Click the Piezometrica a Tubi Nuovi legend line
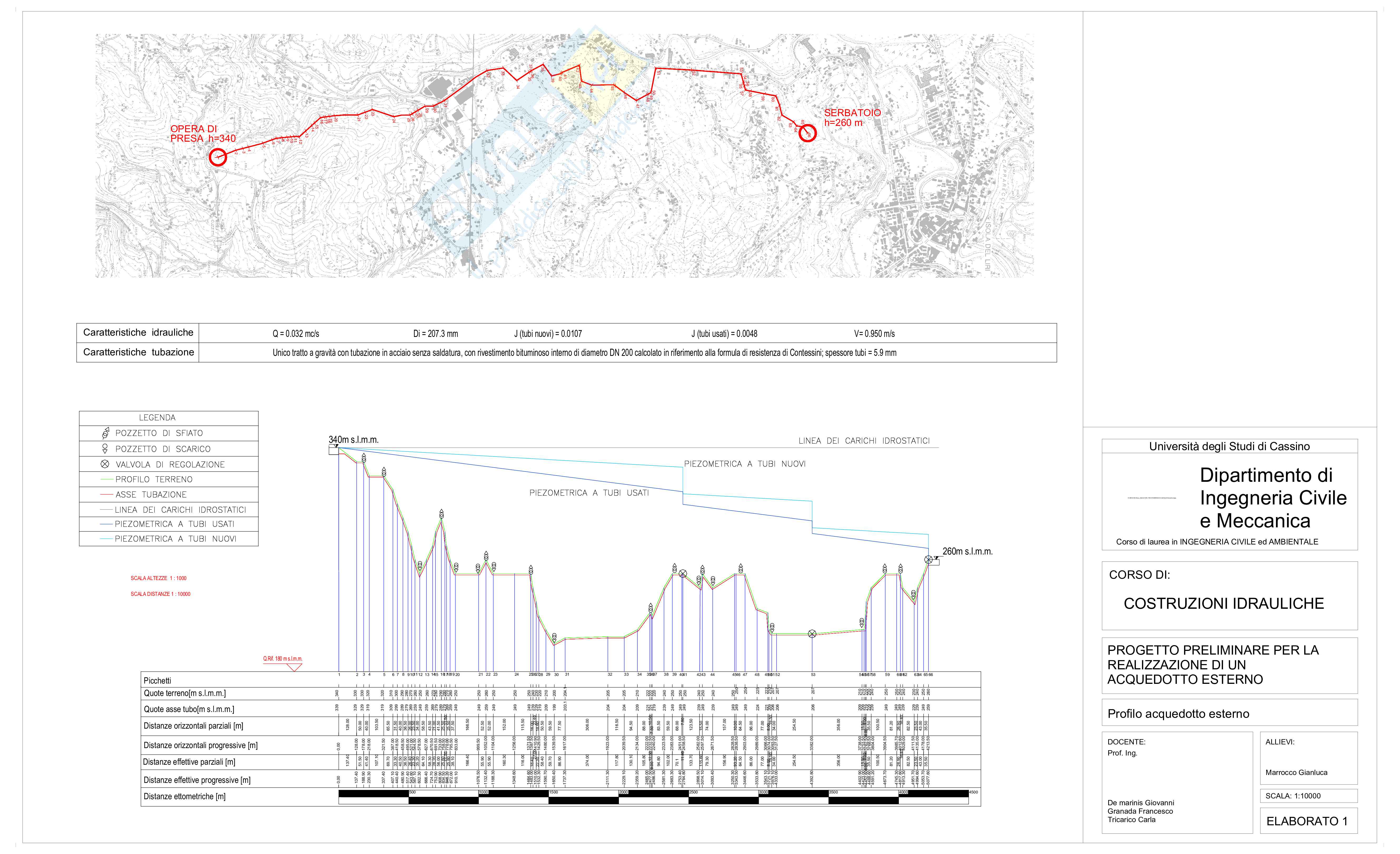This screenshot has height=854, width=1400. [x=107, y=539]
